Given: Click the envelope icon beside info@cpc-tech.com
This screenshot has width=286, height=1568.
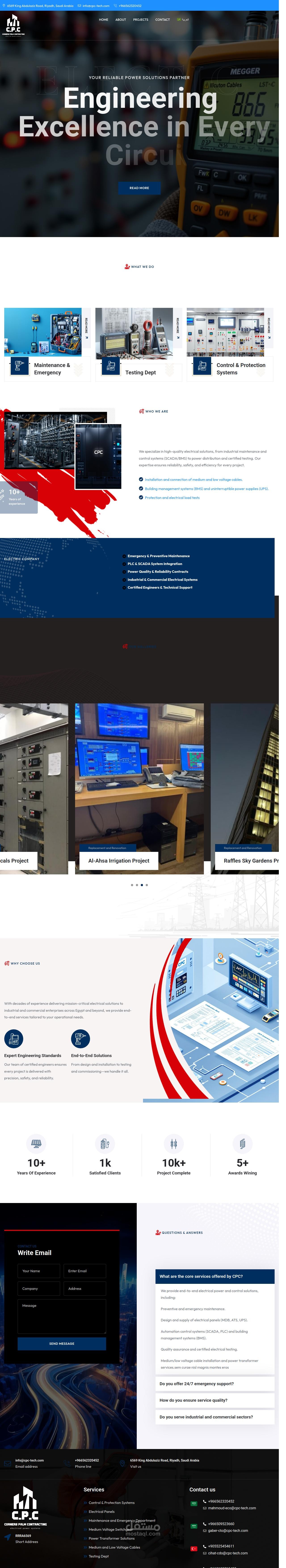Looking at the screenshot, I should (x=79, y=6).
